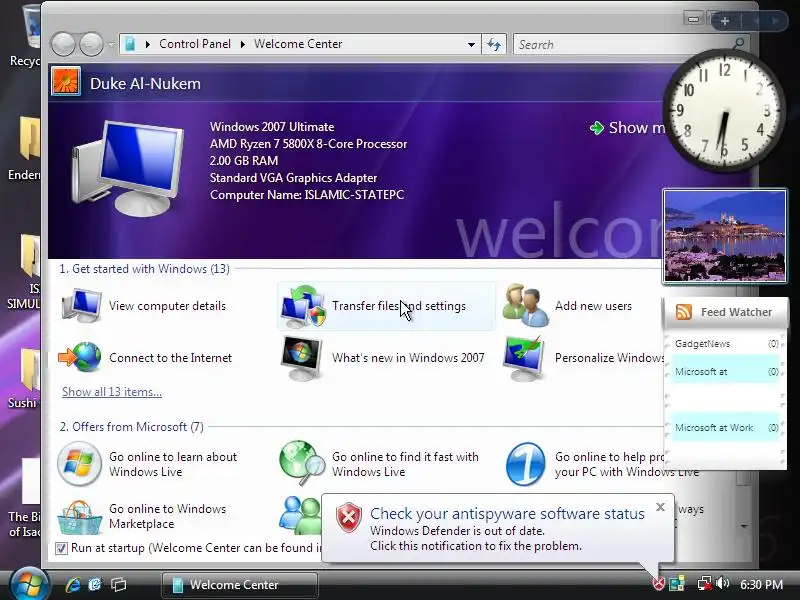This screenshot has height=600, width=800.
Task: Click the green Show more details arrow
Action: tap(596, 128)
